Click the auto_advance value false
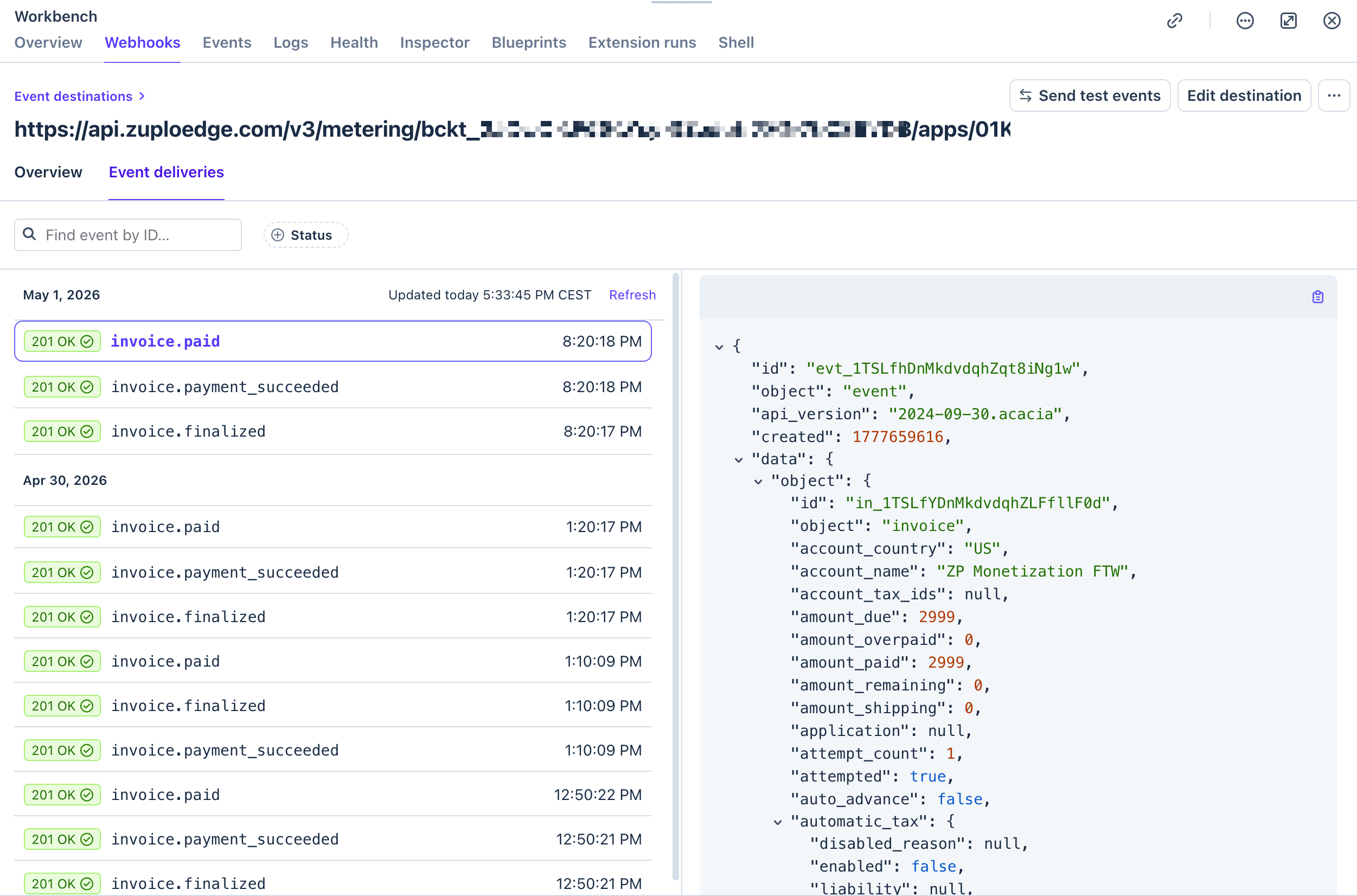The width and height of the screenshot is (1357, 896). (x=959, y=799)
